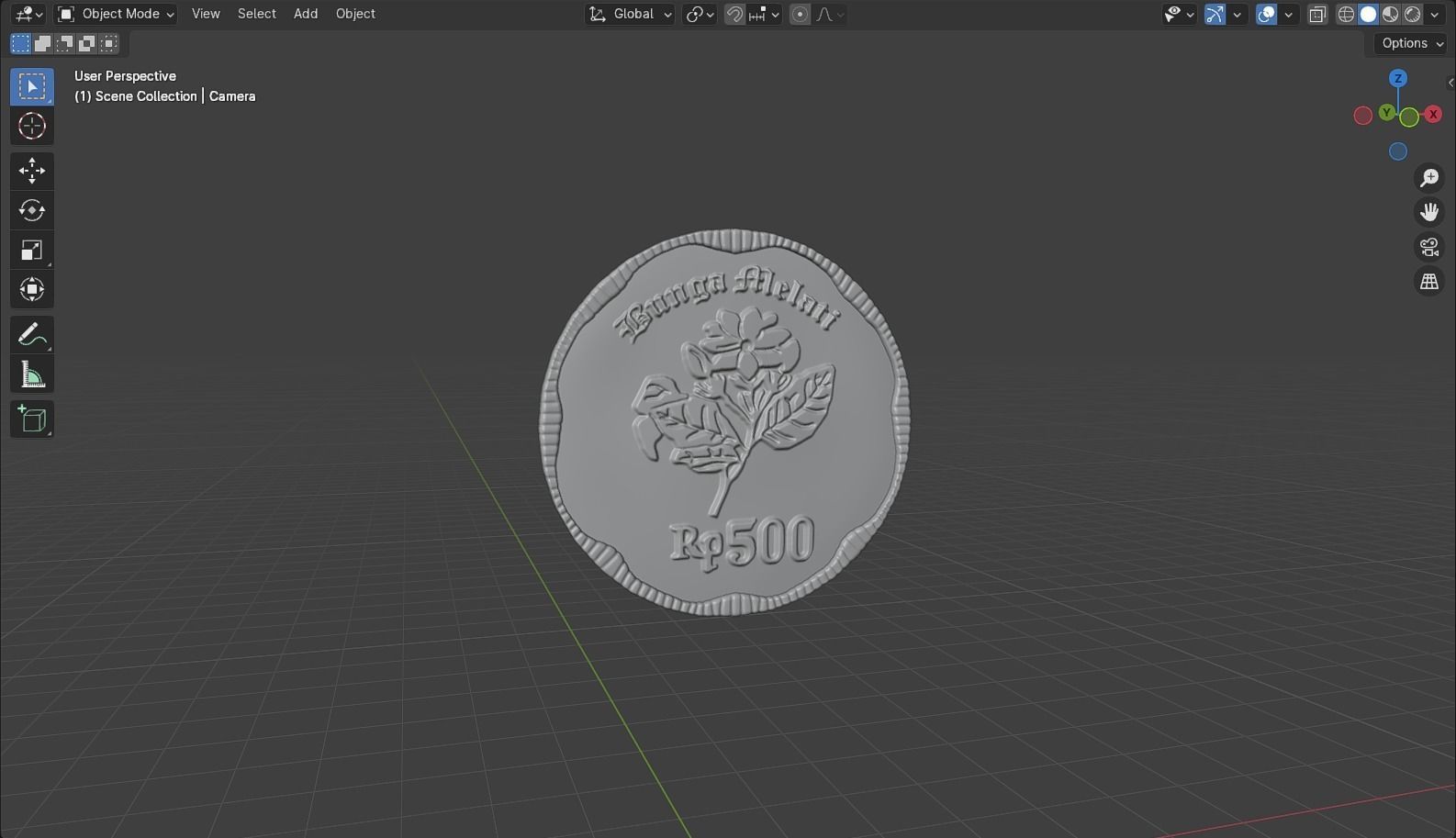
Task: Set selection mode to Extend
Action: (42, 43)
